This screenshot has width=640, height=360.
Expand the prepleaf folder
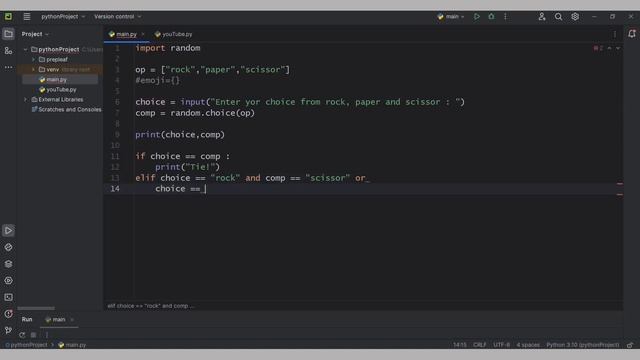pyautogui.click(x=33, y=60)
